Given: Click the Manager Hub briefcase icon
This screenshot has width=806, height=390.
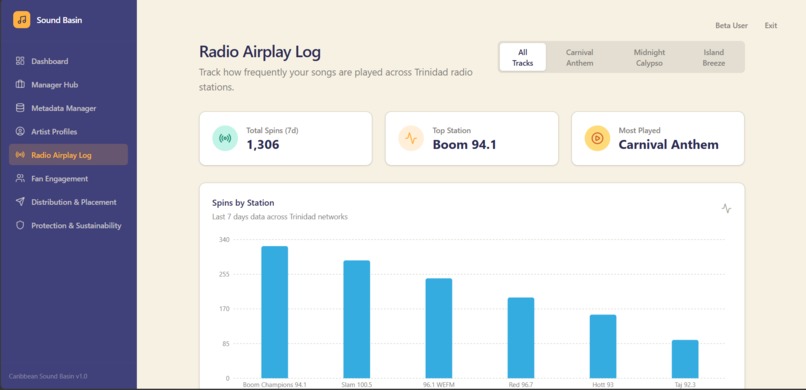Looking at the screenshot, I should coord(20,85).
